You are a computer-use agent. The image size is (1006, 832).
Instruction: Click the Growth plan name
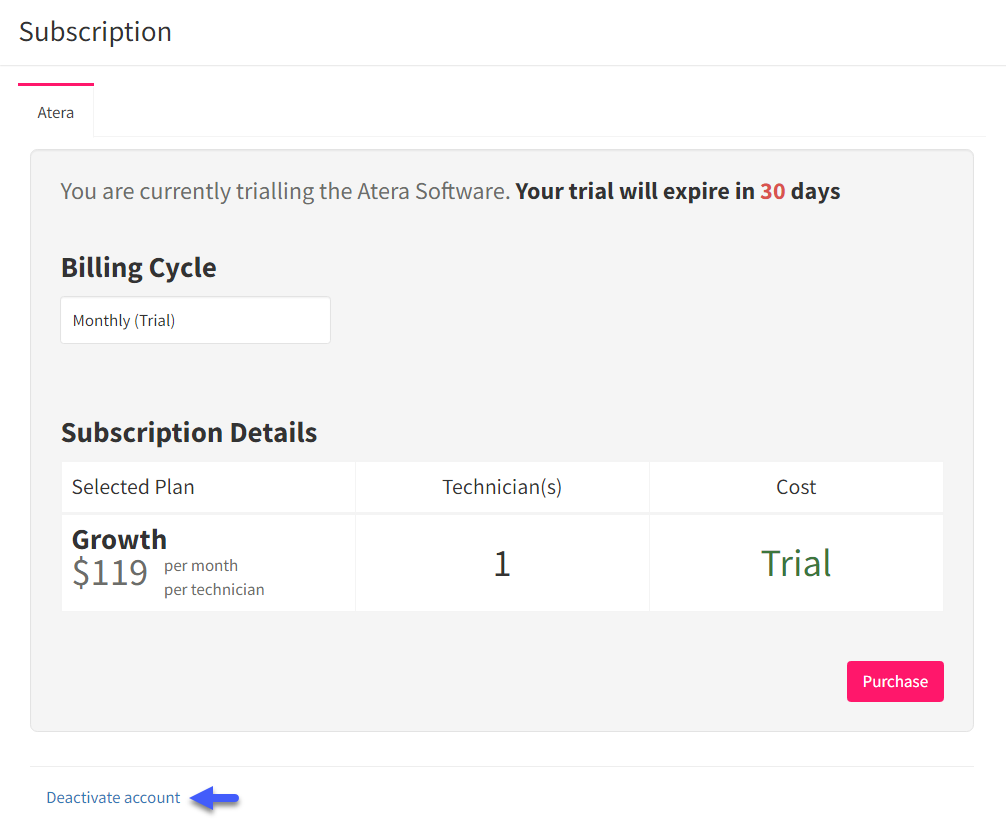coord(119,539)
